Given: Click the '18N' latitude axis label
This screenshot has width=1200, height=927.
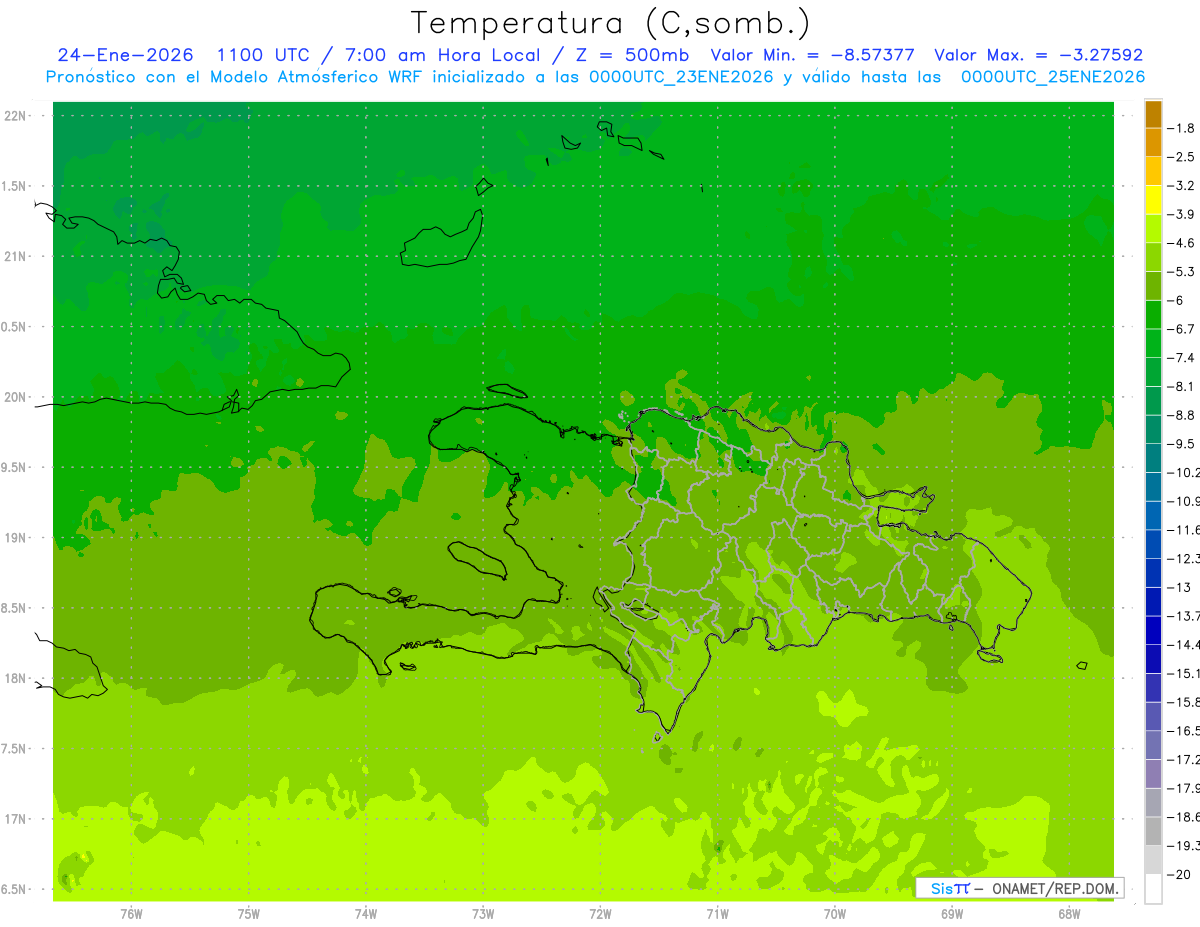Looking at the screenshot, I should tap(17, 678).
